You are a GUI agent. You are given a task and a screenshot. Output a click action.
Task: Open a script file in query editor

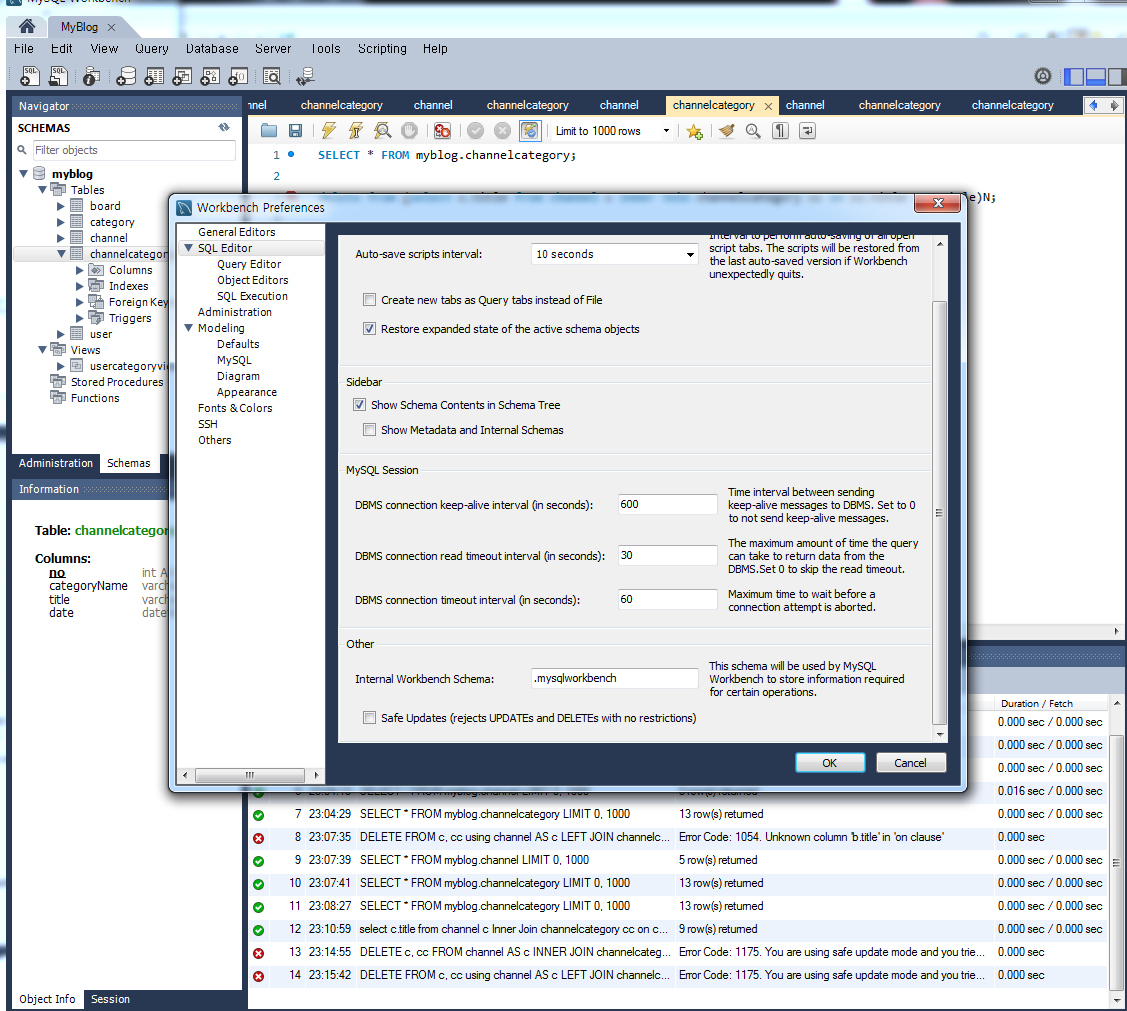coord(269,131)
